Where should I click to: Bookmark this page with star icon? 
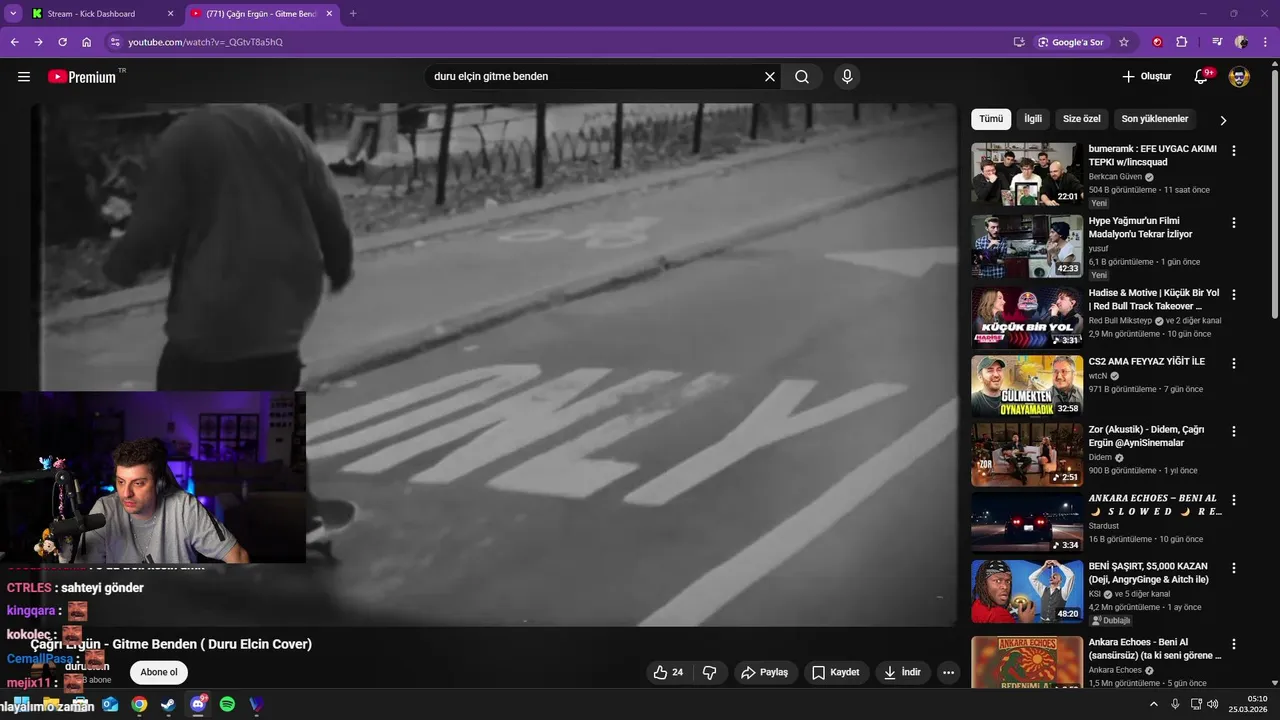[x=1124, y=42]
